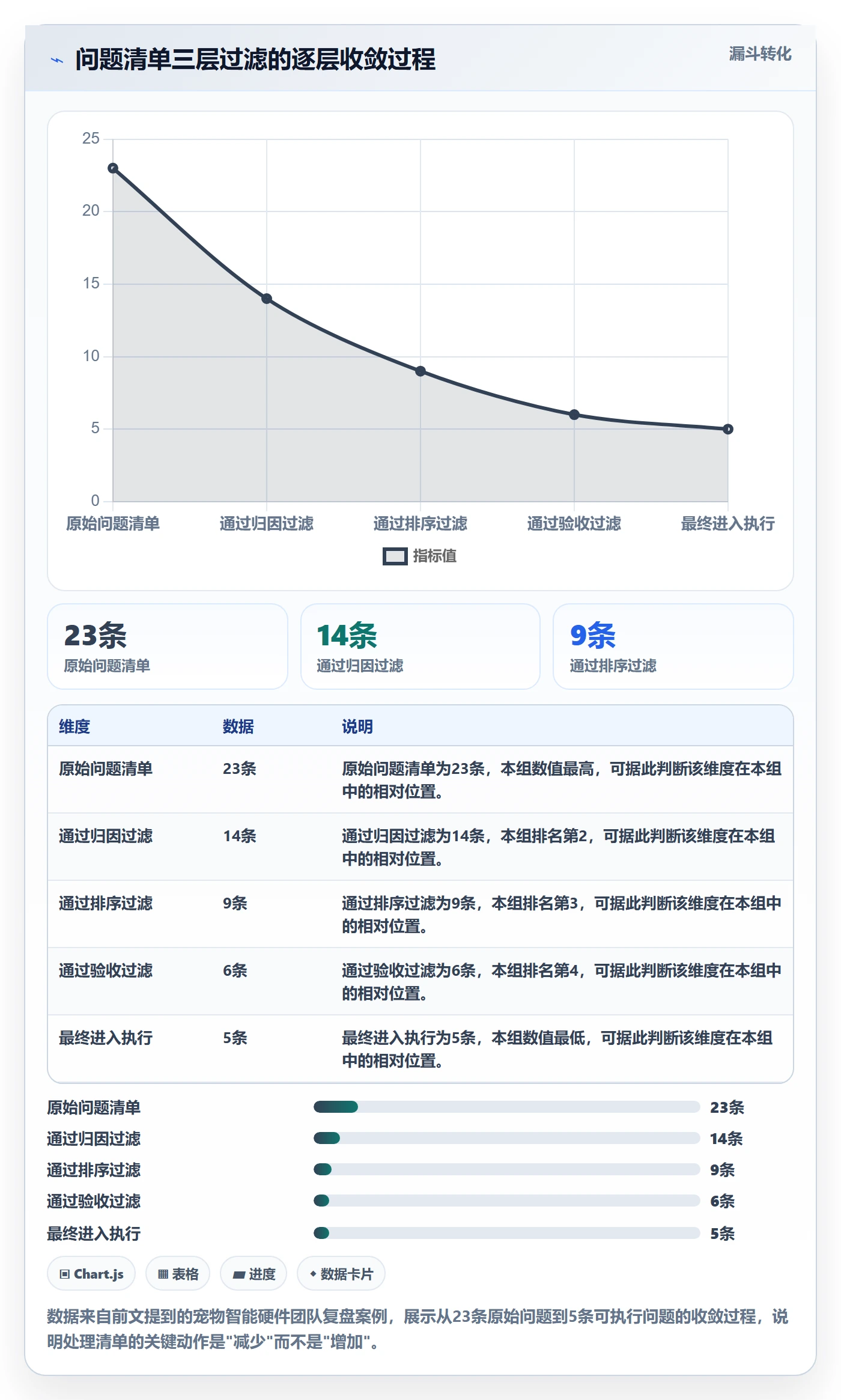Viewport: 841px width, 1400px height.
Task: Click the 通过排序过滤 progress bar
Action: coord(507,1169)
